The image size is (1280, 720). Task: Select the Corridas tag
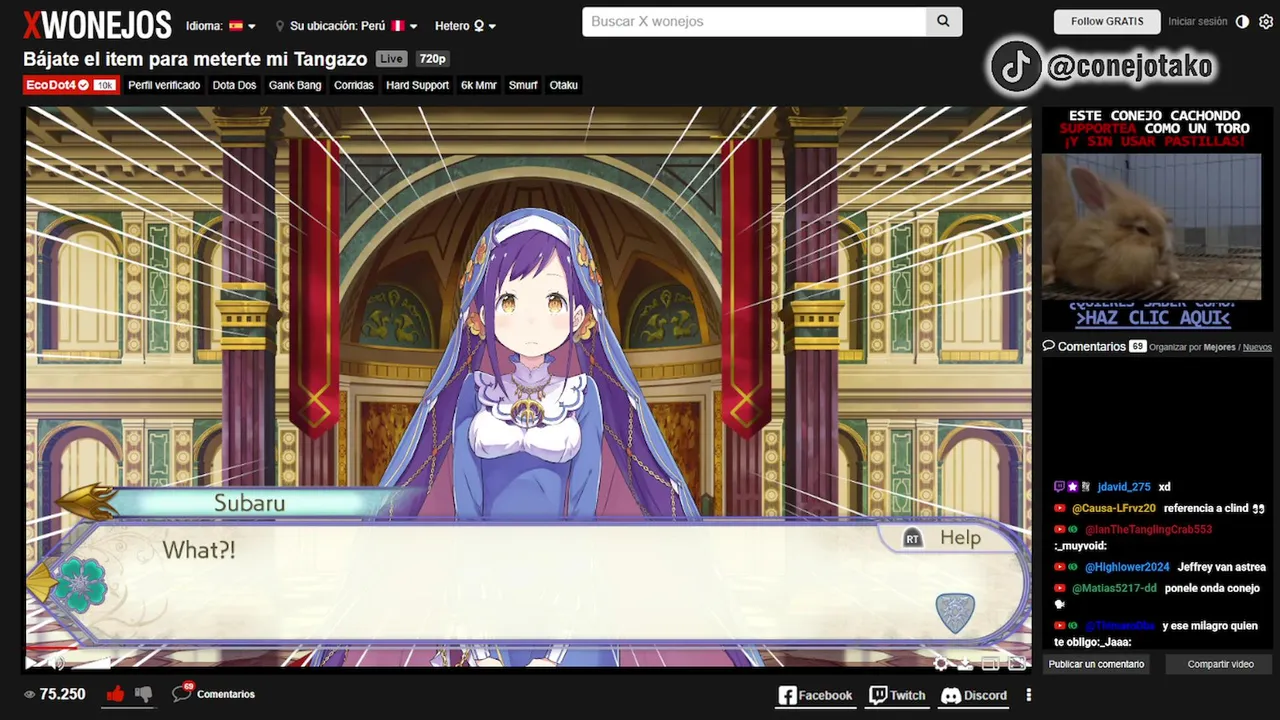point(354,85)
